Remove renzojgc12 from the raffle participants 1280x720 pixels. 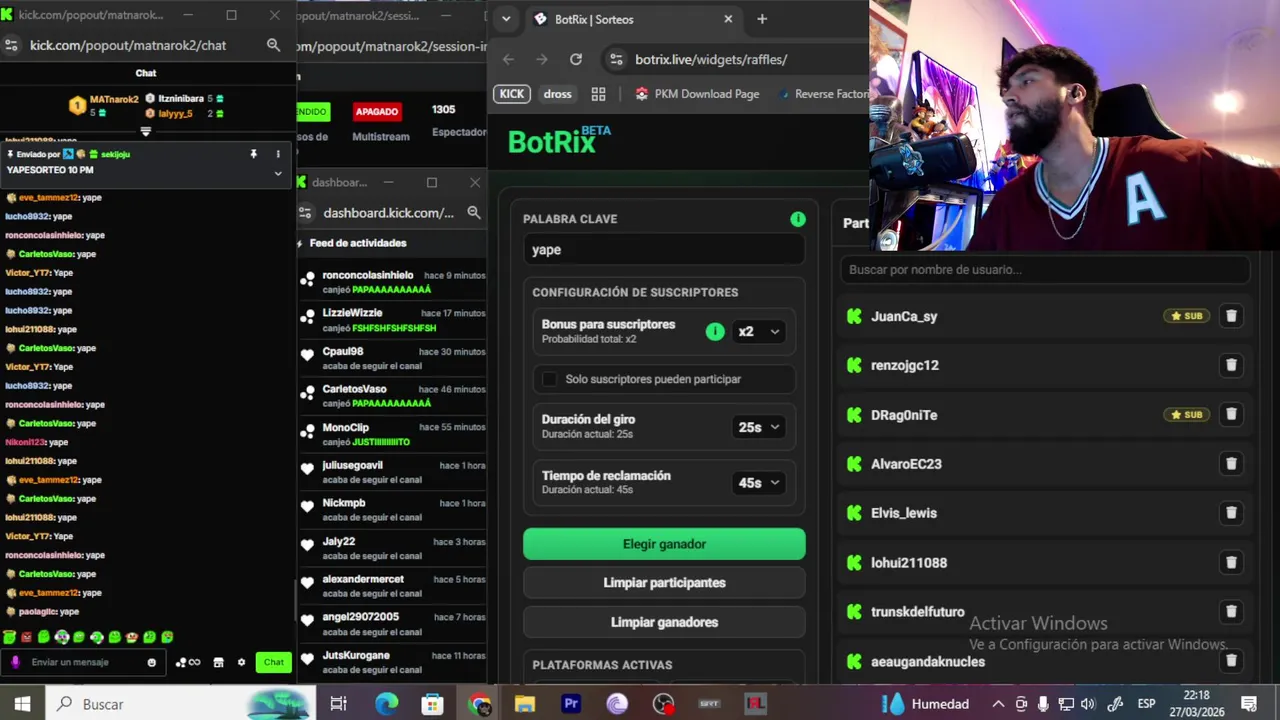tap(1231, 365)
